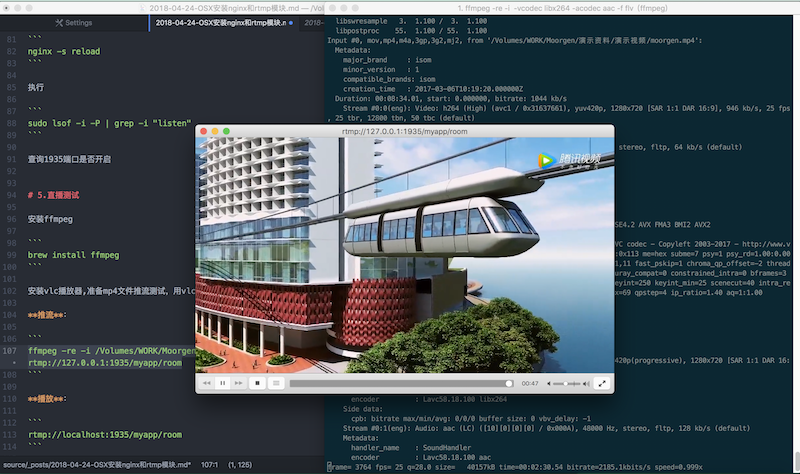Adjust the VLC volume slider
Image resolution: width=800 pixels, height=474 pixels.
pyautogui.click(x=568, y=383)
